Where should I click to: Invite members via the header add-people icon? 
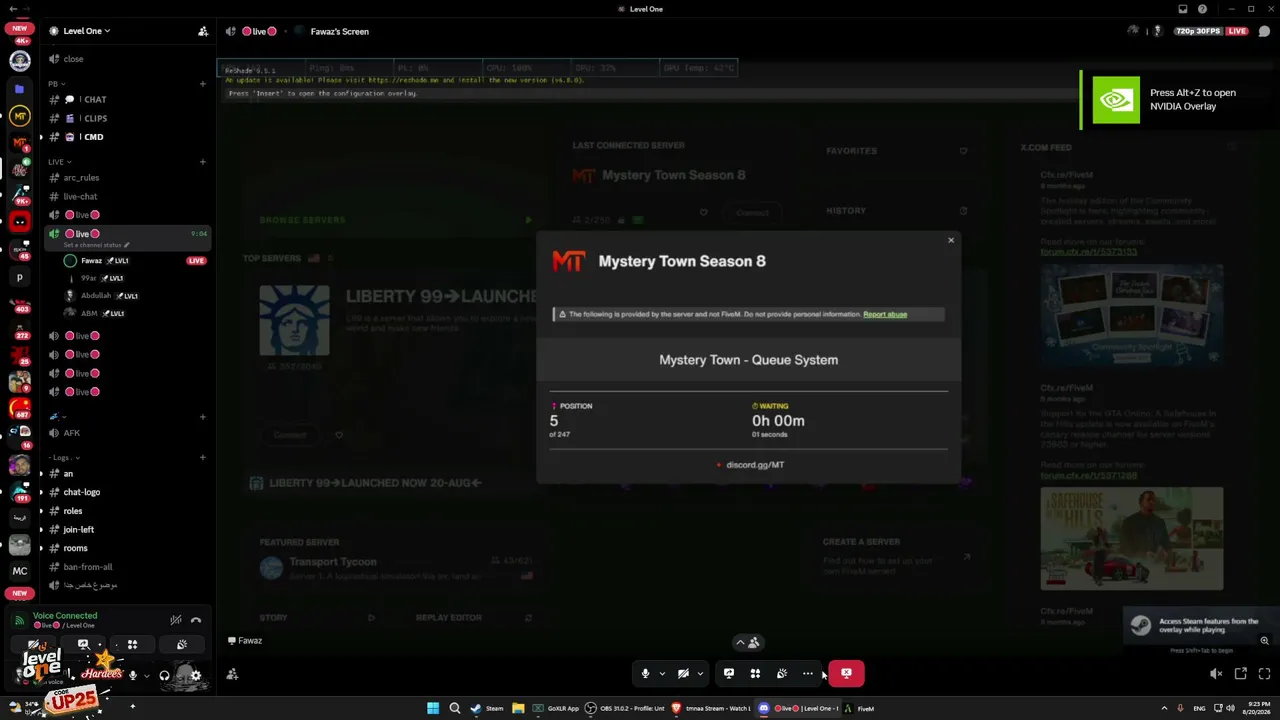[203, 31]
